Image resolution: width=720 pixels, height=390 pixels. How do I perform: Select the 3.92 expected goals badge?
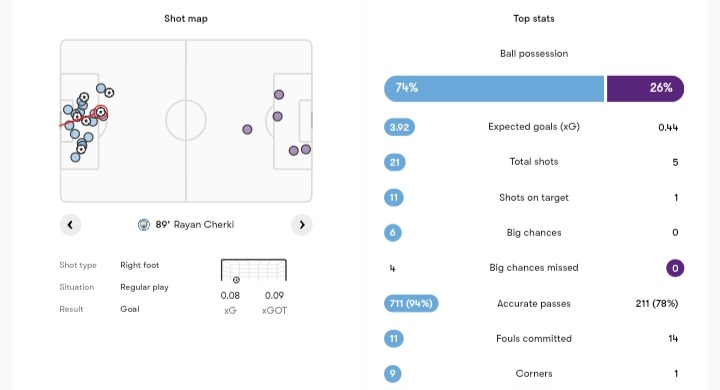pyautogui.click(x=399, y=127)
